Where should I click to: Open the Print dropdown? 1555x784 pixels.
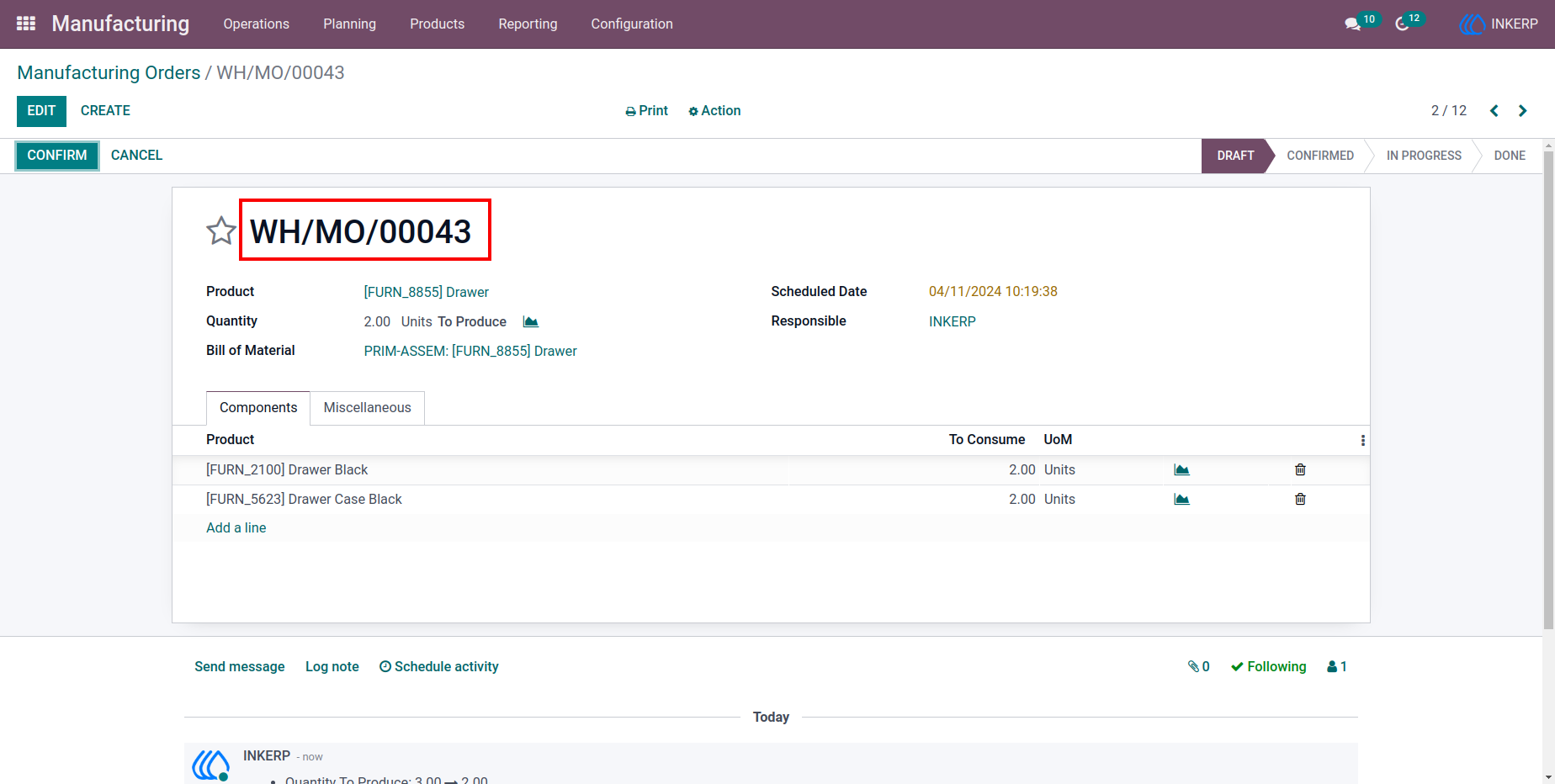(646, 111)
